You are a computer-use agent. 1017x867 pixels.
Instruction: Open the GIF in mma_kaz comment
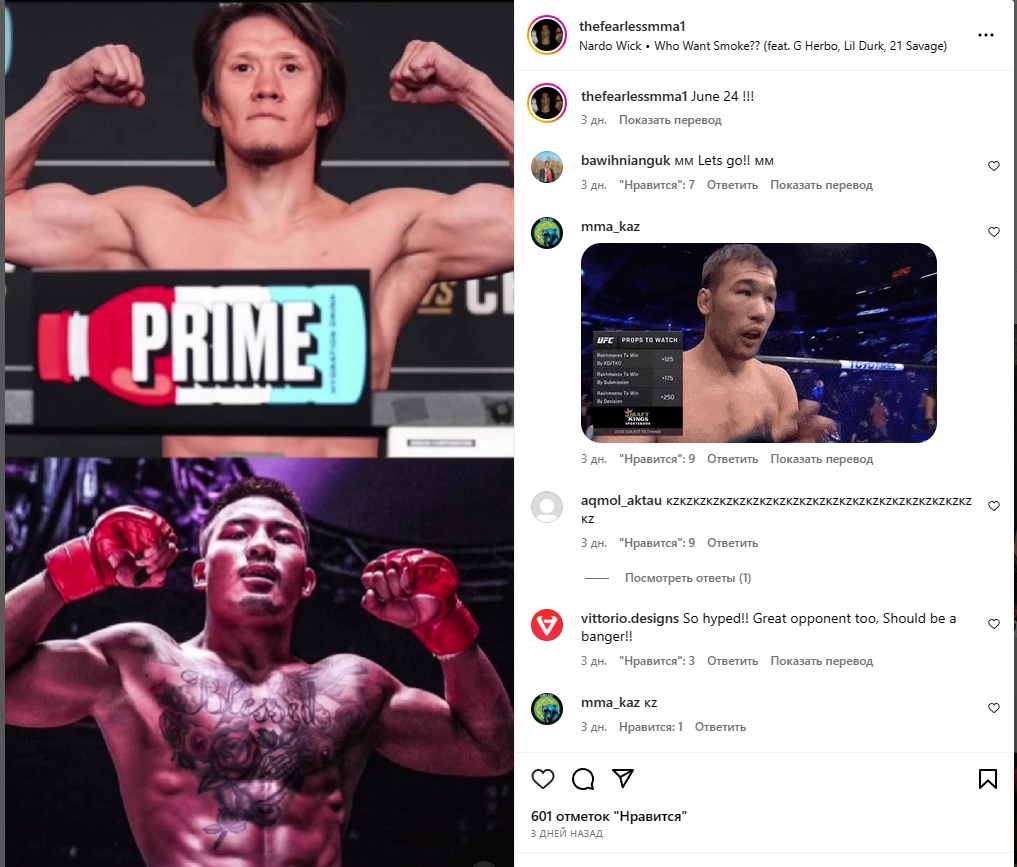[x=758, y=343]
